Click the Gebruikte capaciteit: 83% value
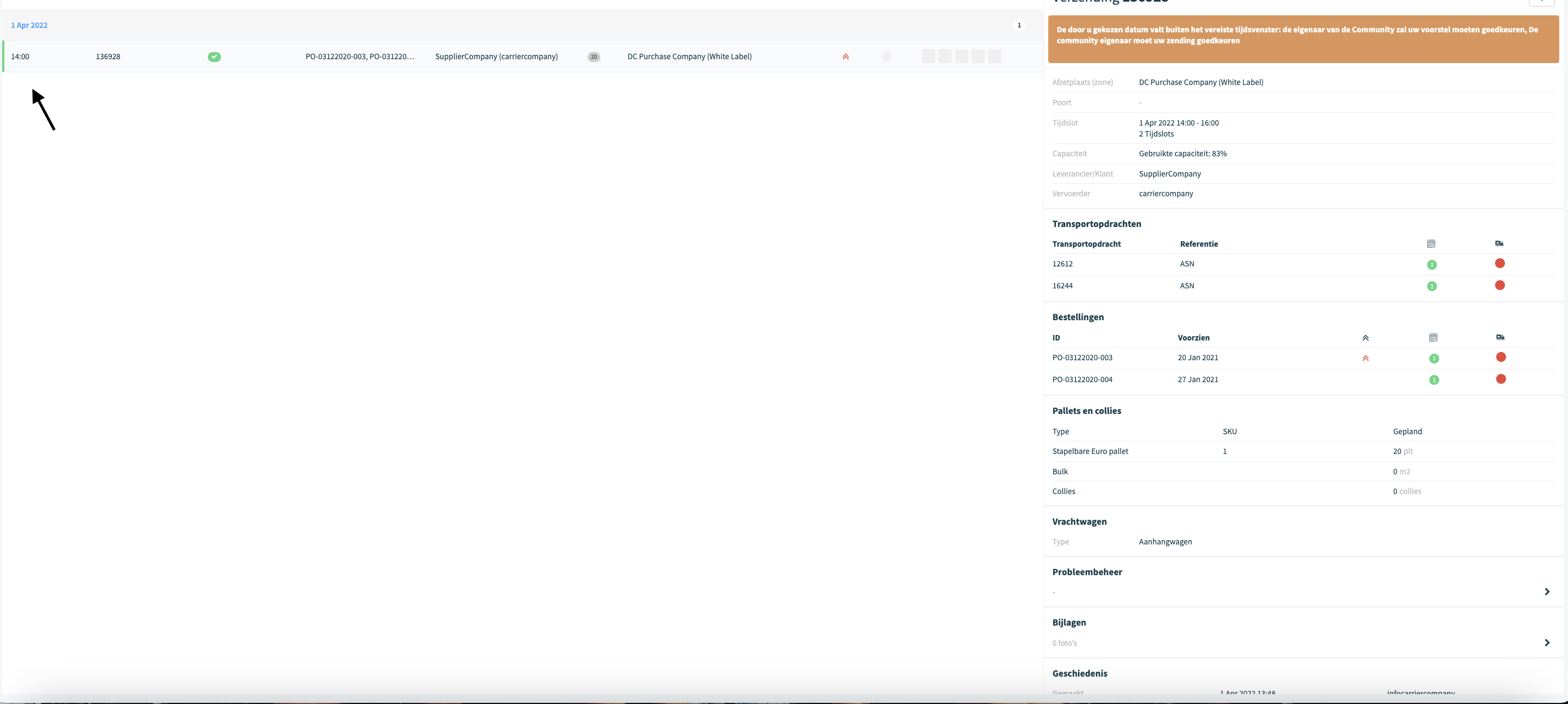Viewport: 1568px width, 704px height. click(1183, 154)
